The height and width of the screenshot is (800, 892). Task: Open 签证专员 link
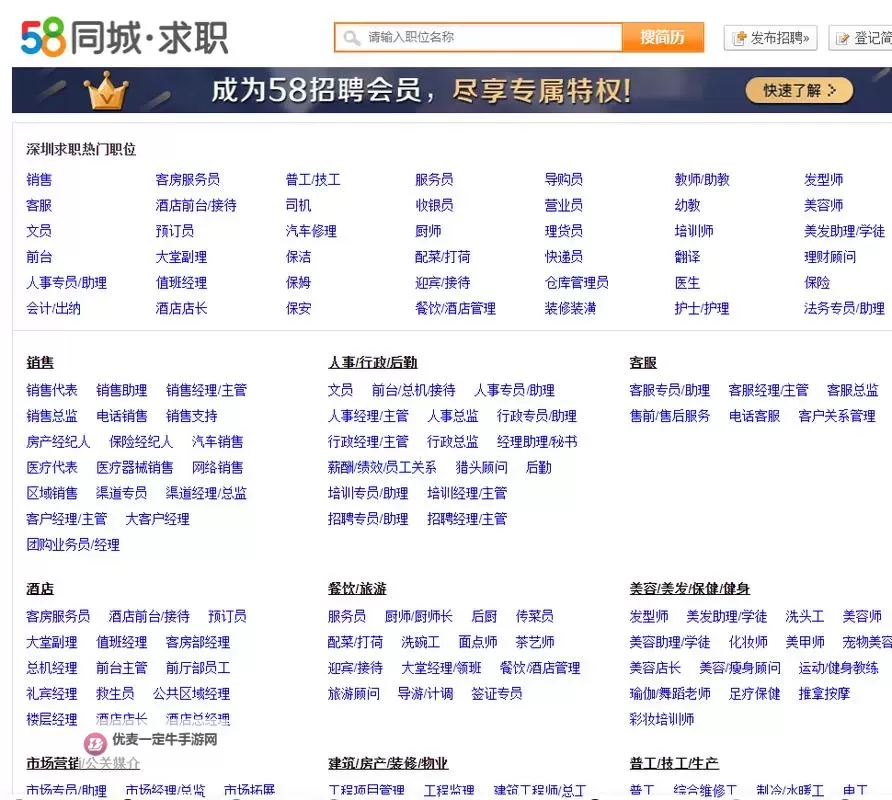tap(497, 694)
